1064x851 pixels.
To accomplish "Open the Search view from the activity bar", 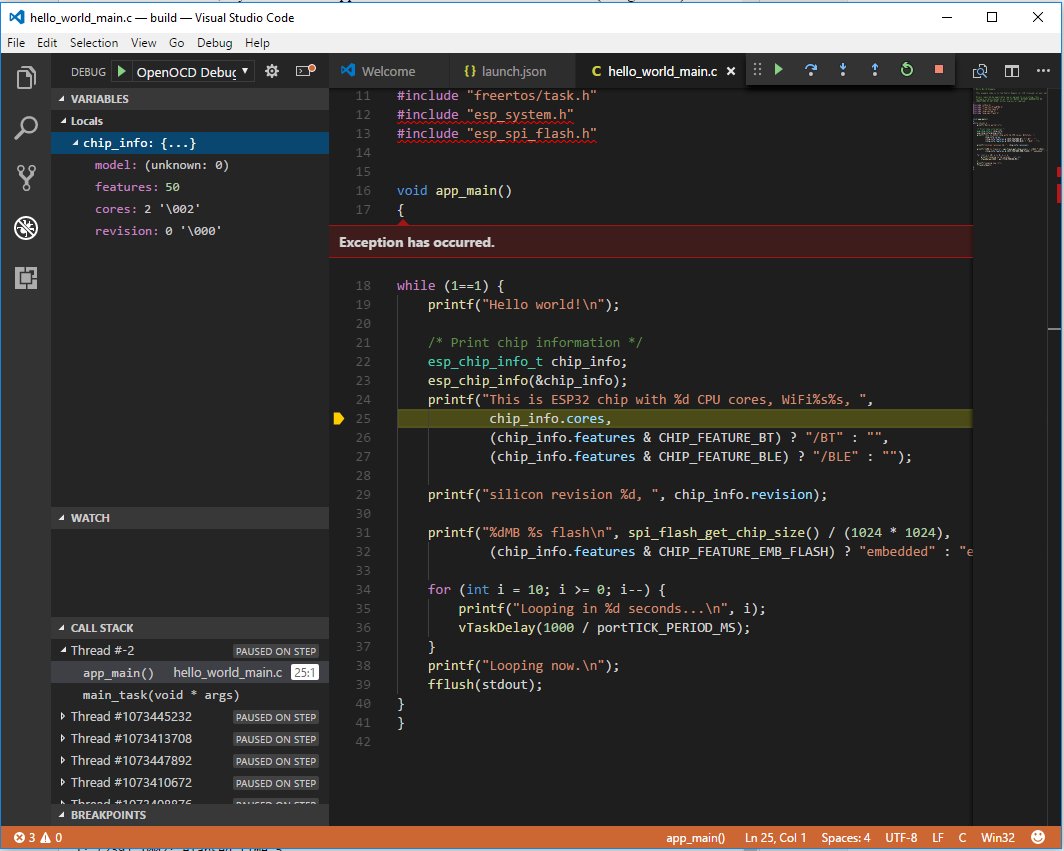I will [x=27, y=128].
